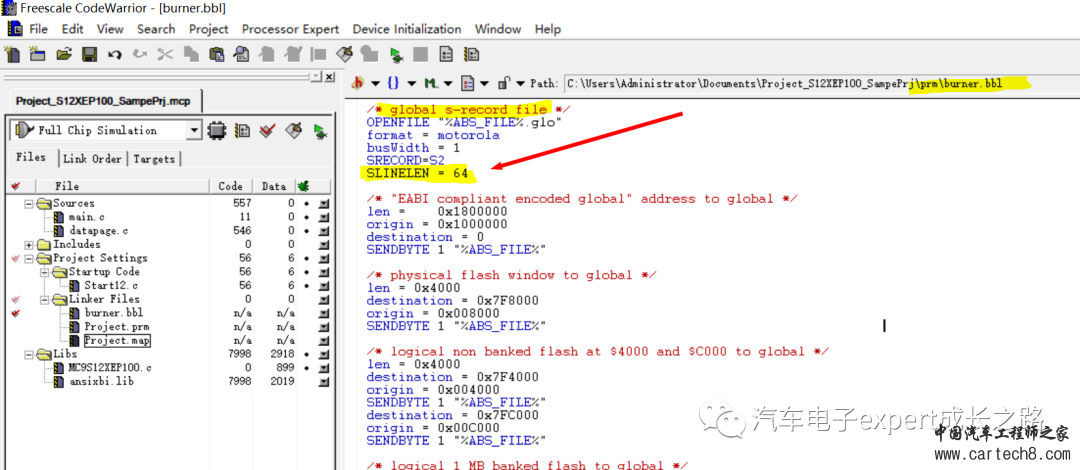Open the File menu
The width and height of the screenshot is (1080, 470).
(x=39, y=29)
